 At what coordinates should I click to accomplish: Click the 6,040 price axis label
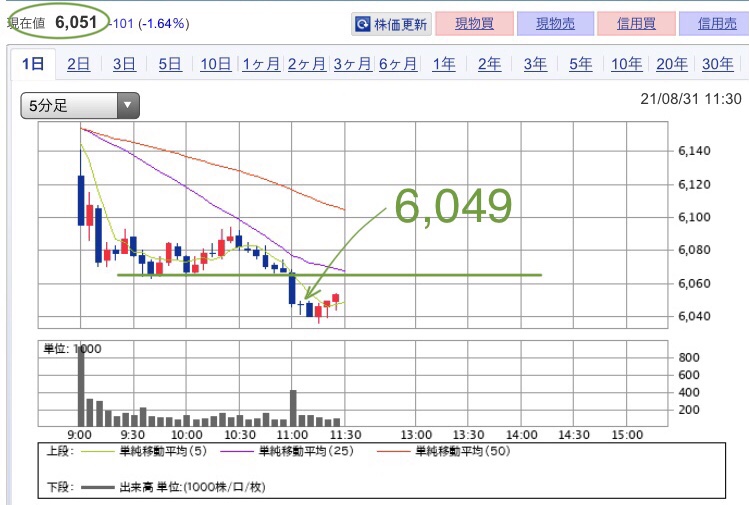tap(694, 316)
